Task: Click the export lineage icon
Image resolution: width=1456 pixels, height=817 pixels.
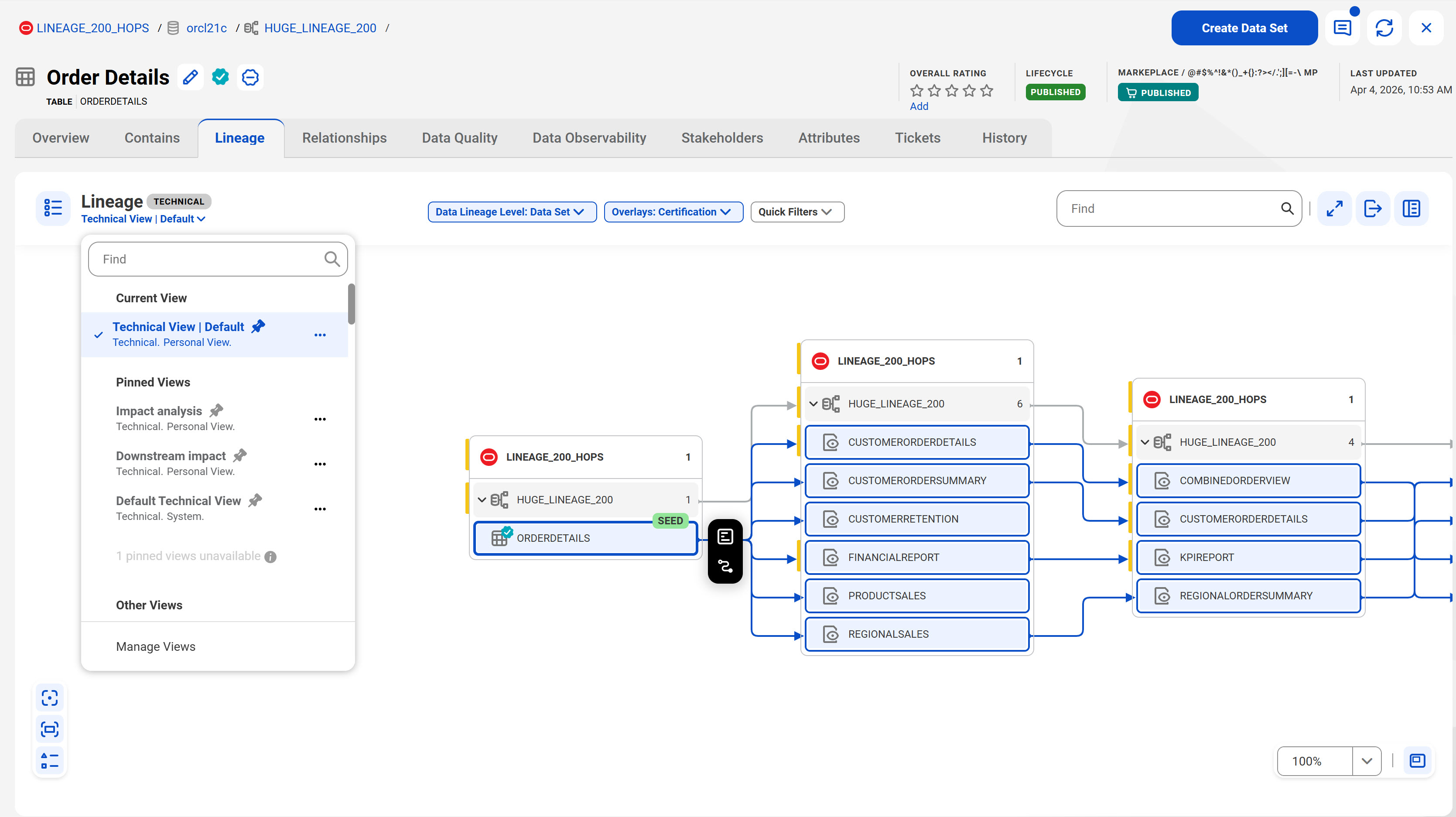Action: pyautogui.click(x=1373, y=209)
